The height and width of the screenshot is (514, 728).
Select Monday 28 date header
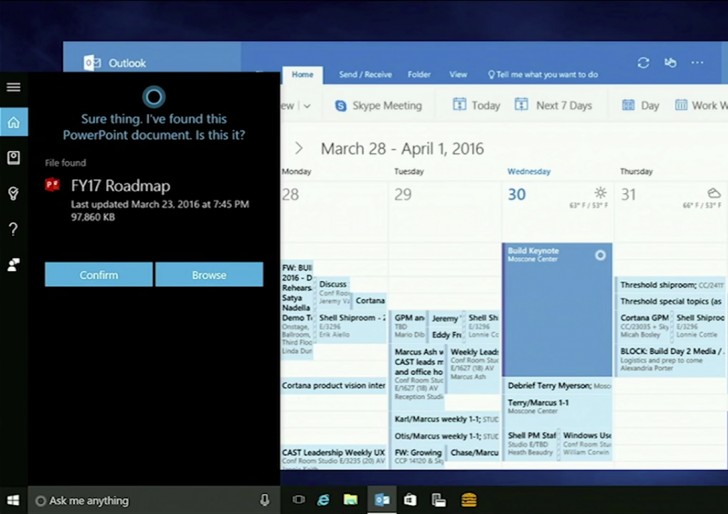point(291,194)
